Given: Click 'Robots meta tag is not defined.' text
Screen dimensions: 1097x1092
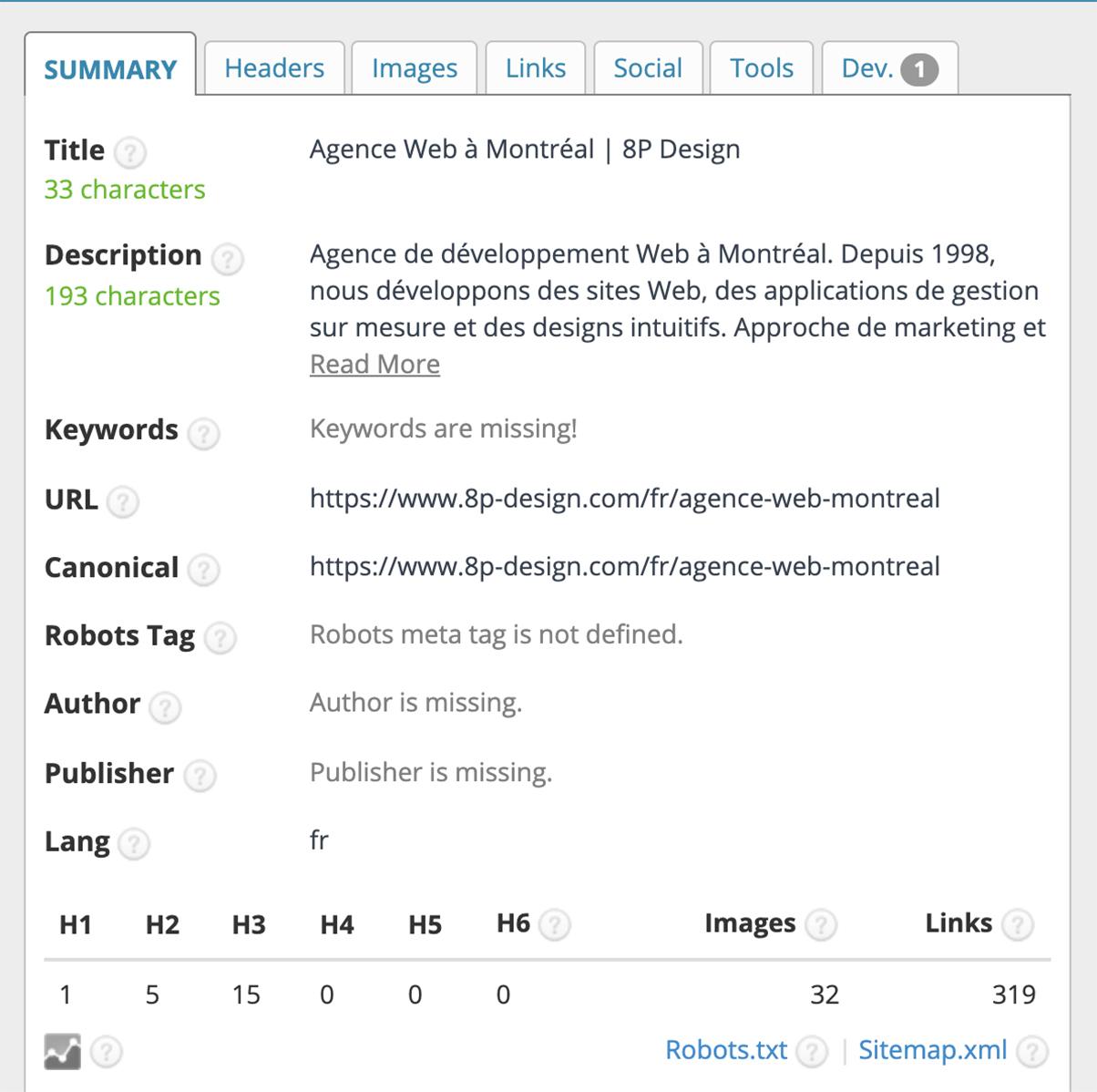Looking at the screenshot, I should (x=497, y=634).
